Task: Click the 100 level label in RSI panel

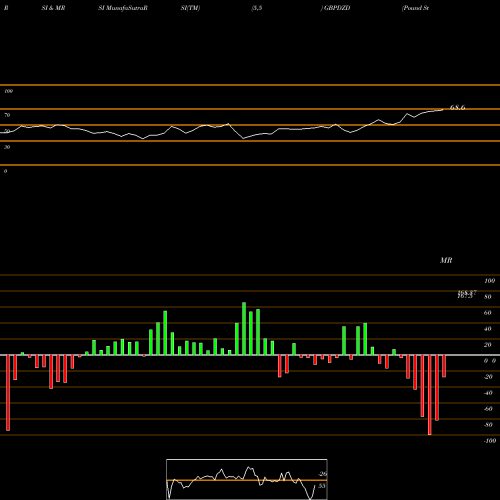Action: tap(8, 91)
